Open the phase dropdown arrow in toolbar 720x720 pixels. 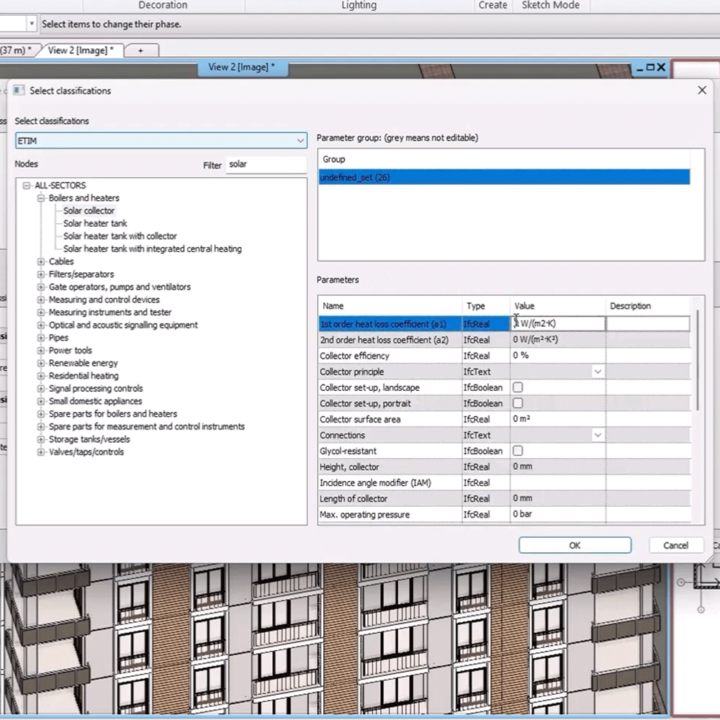pyautogui.click(x=31, y=24)
